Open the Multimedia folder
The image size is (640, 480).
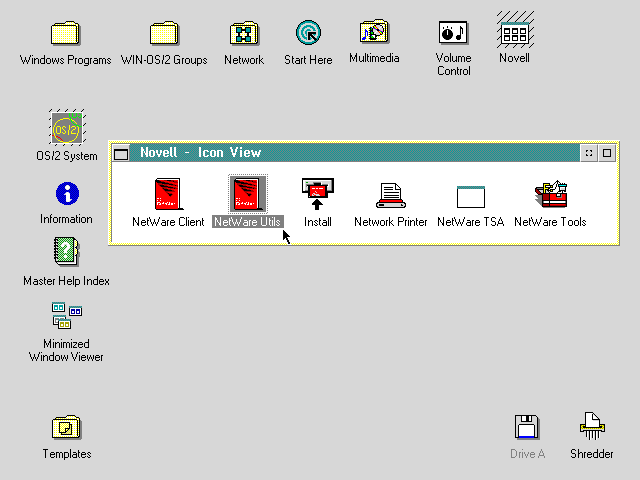(374, 33)
